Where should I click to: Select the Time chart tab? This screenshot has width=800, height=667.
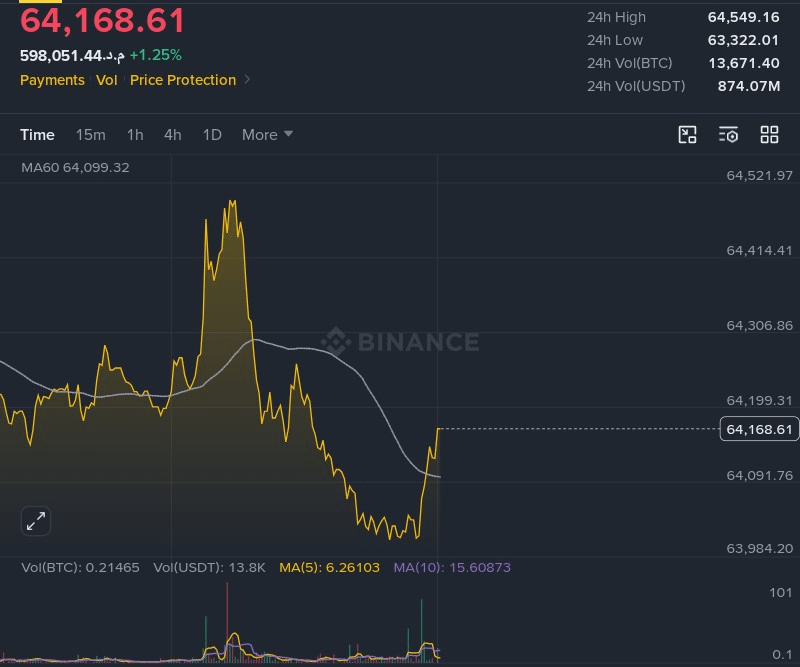coord(37,135)
